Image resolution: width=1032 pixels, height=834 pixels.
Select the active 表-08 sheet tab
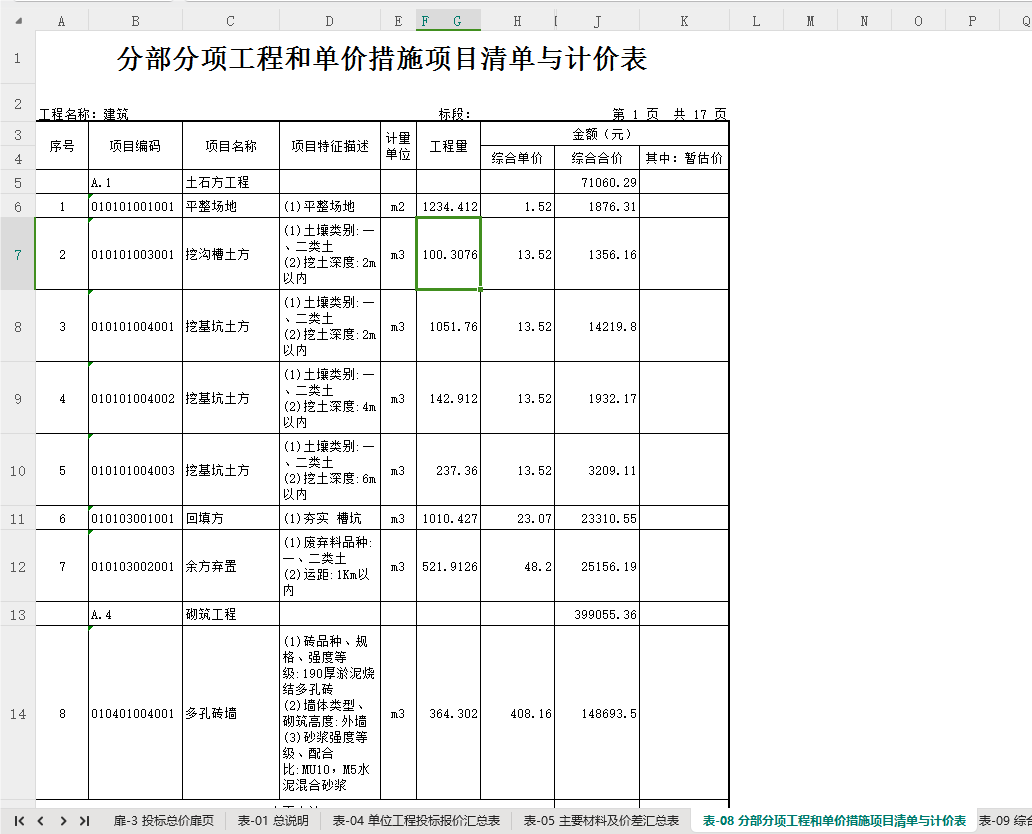(834, 820)
